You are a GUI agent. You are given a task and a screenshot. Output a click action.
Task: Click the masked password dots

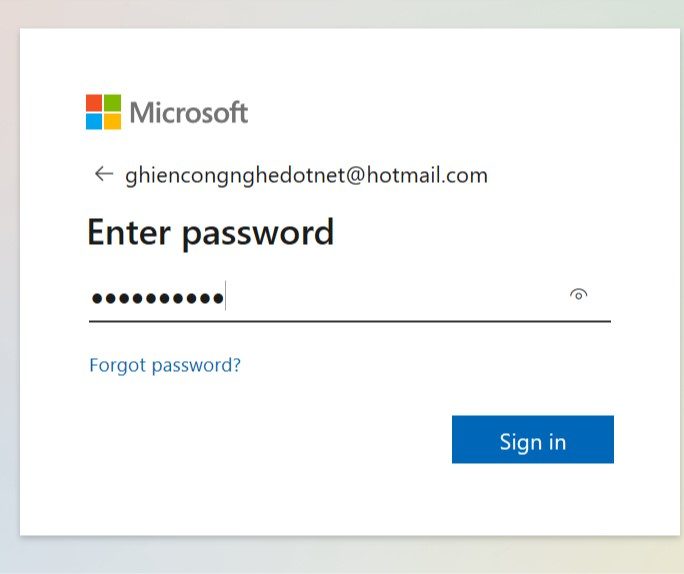[157, 298]
